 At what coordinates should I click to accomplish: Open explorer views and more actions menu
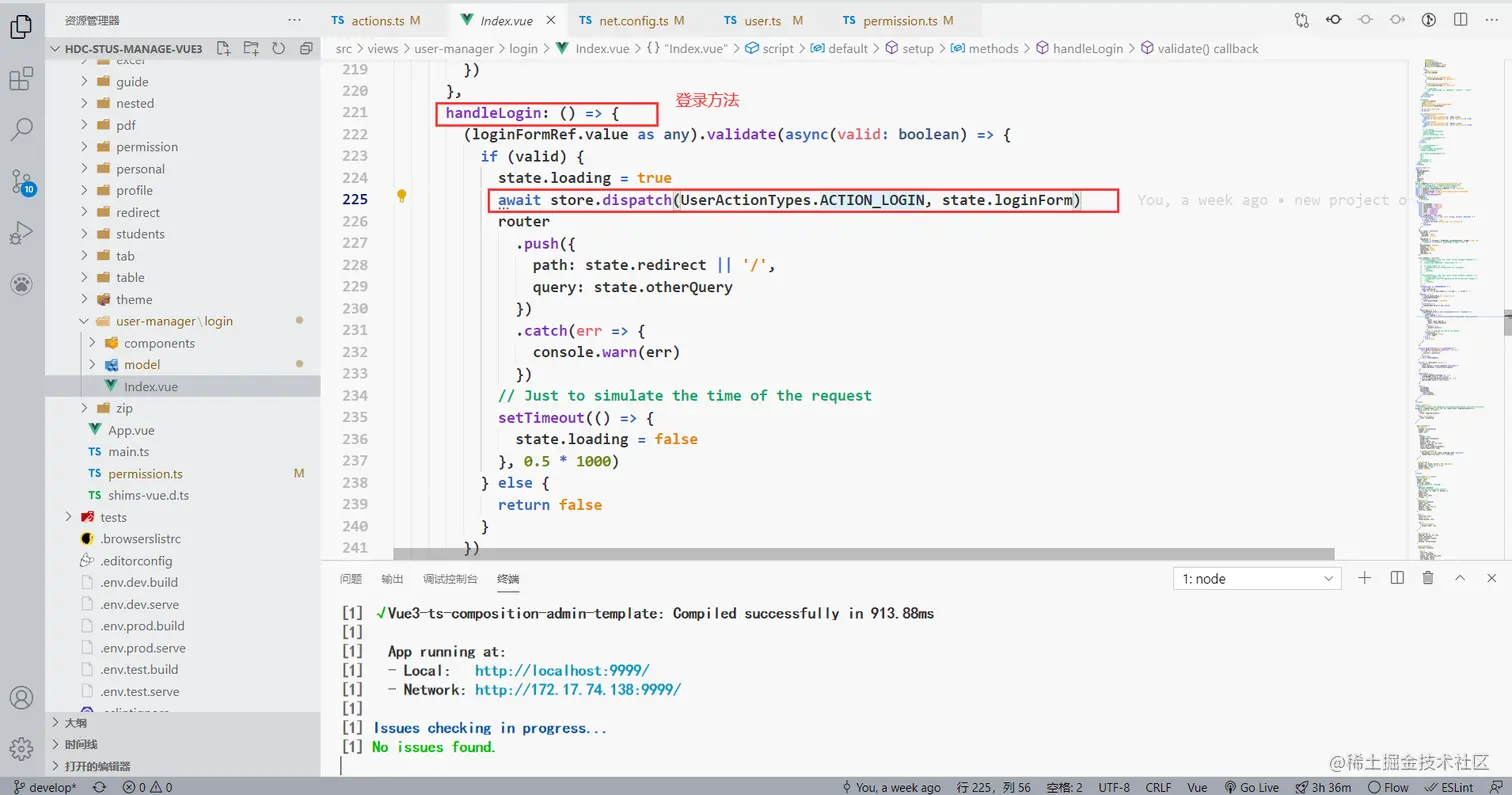[294, 20]
